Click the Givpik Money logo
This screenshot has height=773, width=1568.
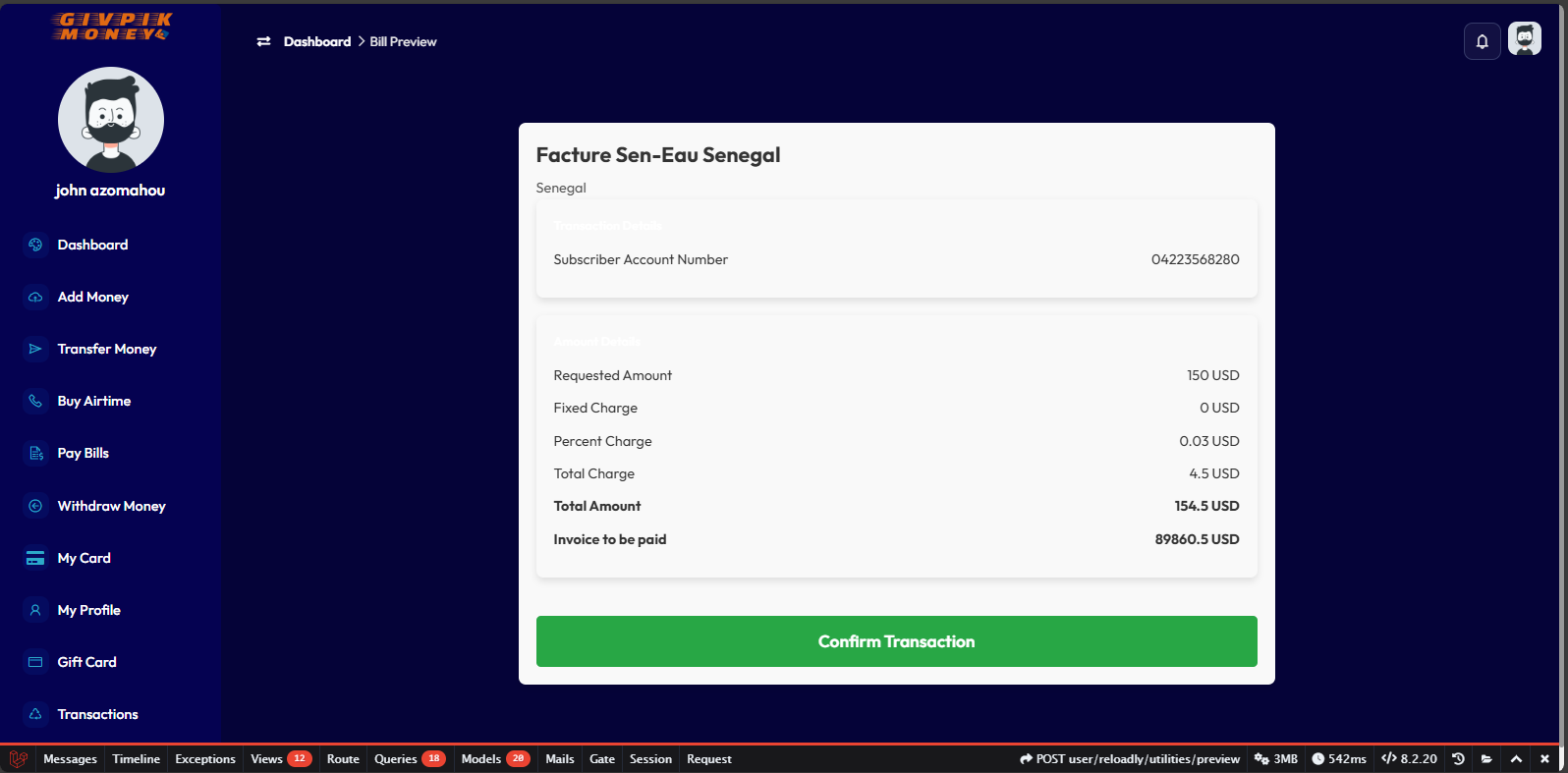111,27
